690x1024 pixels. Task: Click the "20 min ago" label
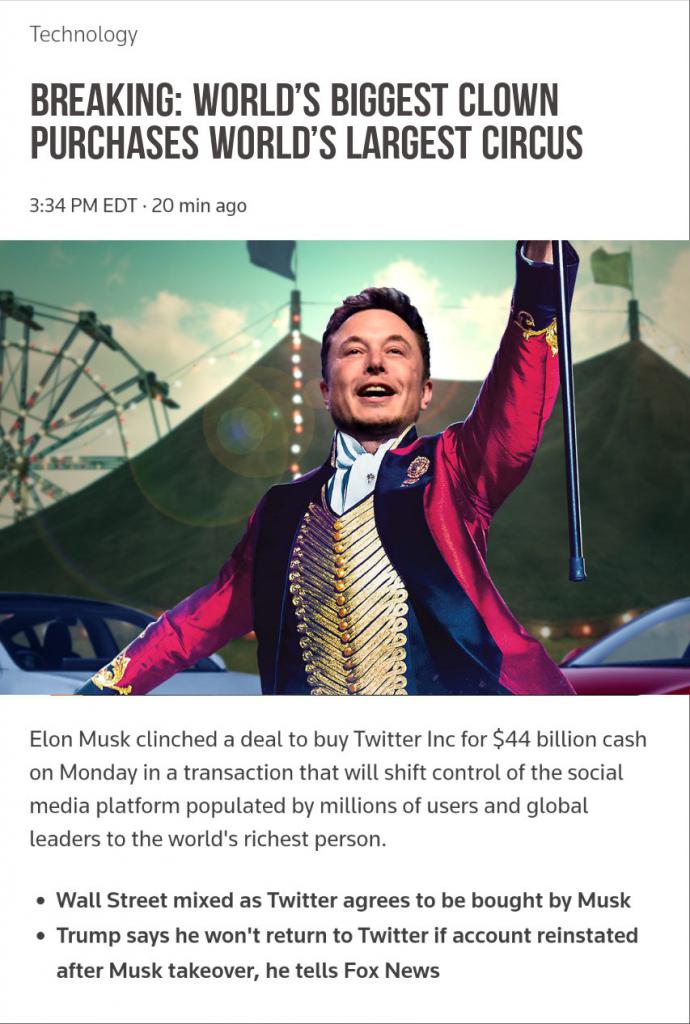[x=198, y=206]
